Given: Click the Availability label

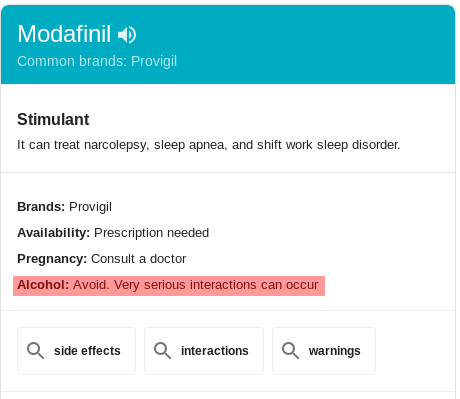Looking at the screenshot, I should tap(54, 233).
